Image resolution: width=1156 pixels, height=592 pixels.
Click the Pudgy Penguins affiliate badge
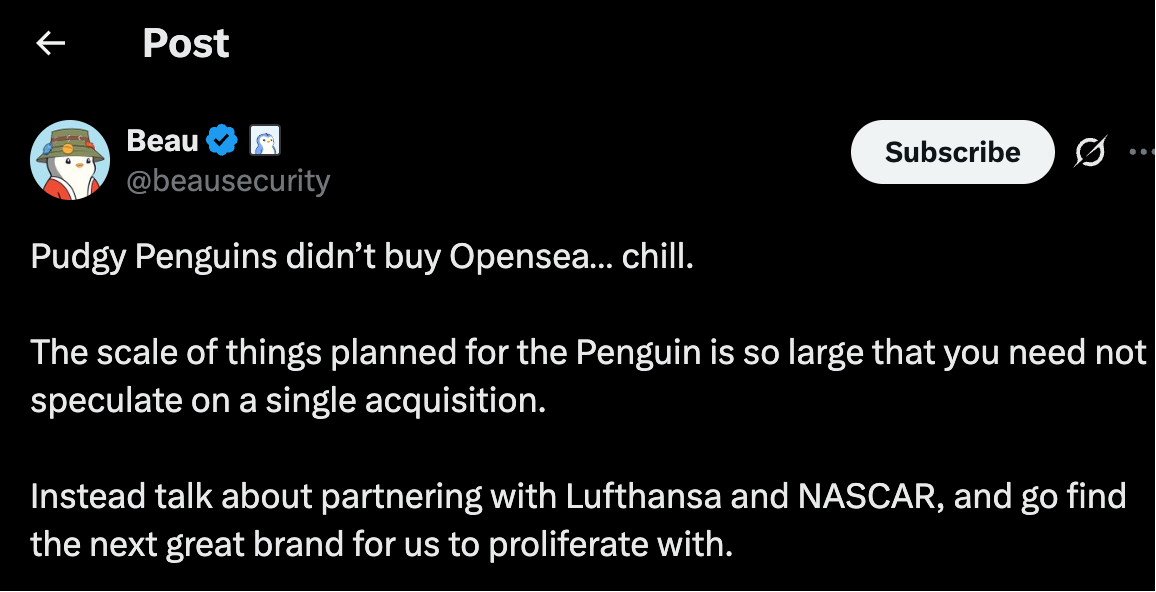tap(264, 141)
